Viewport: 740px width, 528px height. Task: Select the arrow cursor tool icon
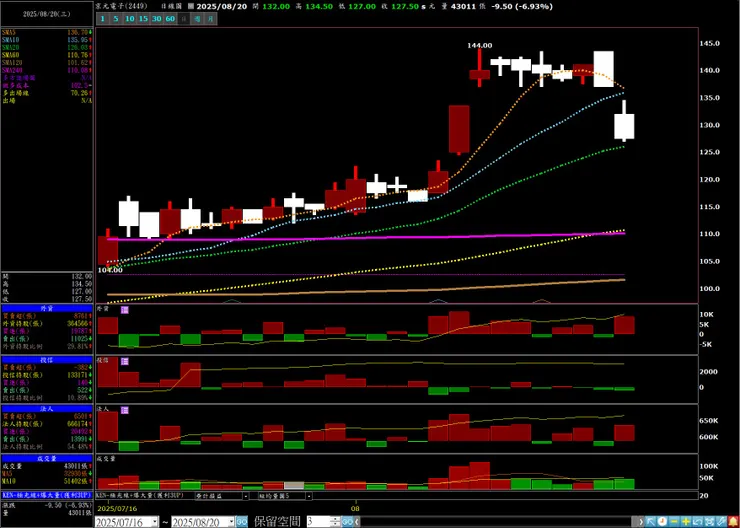tap(650, 522)
